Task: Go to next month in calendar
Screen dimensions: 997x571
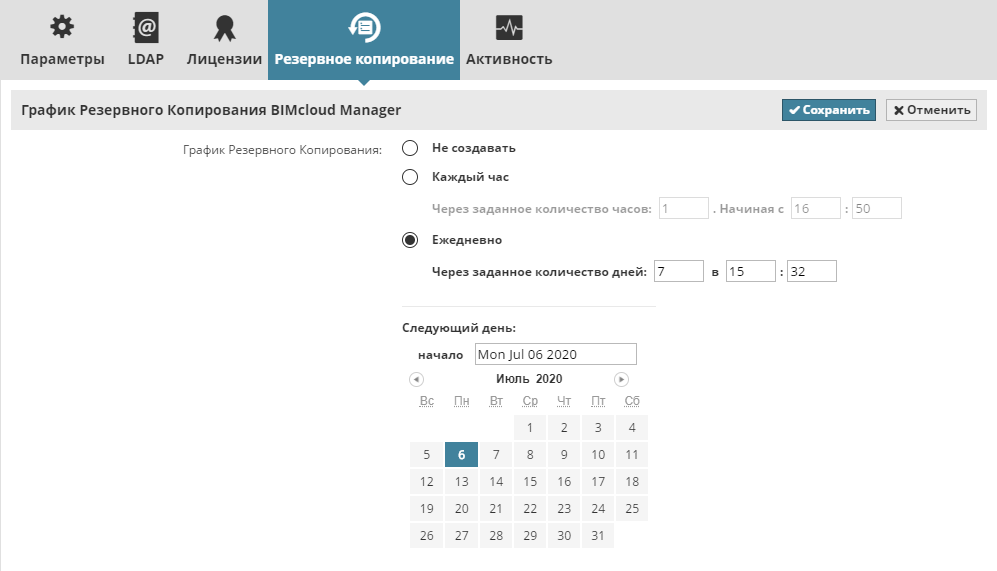Action: (x=621, y=379)
